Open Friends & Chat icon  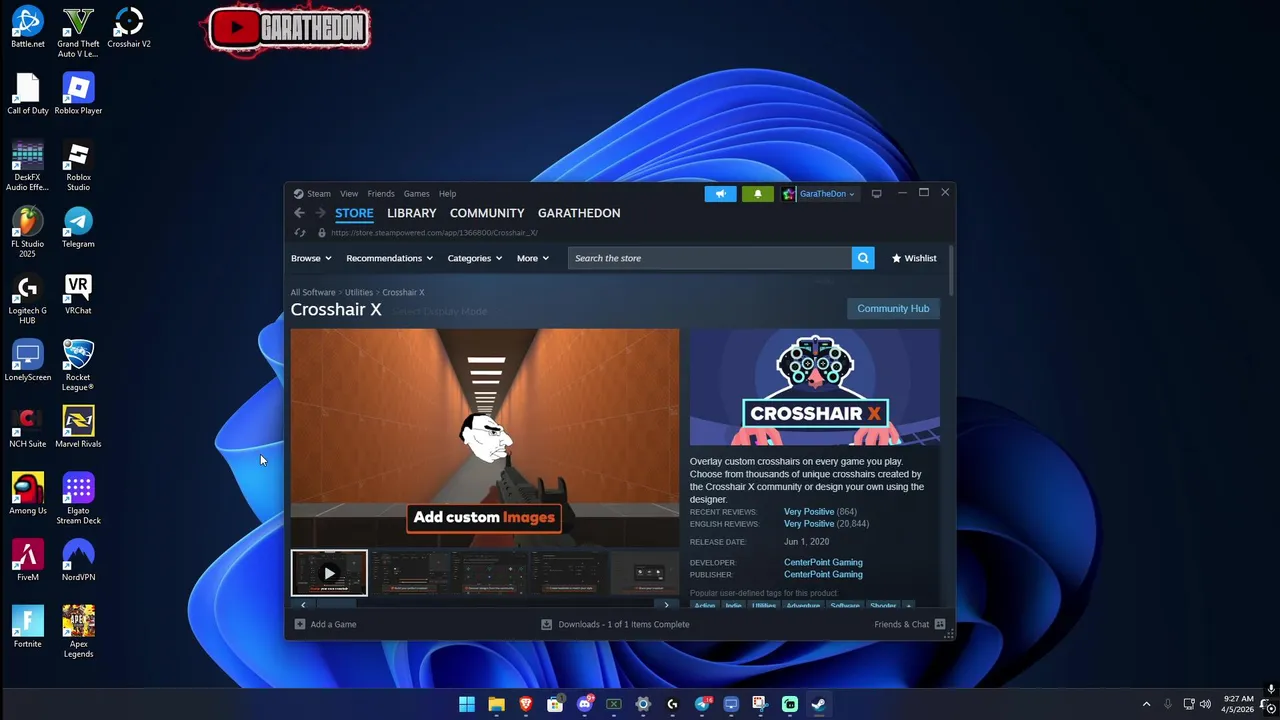tap(939, 624)
